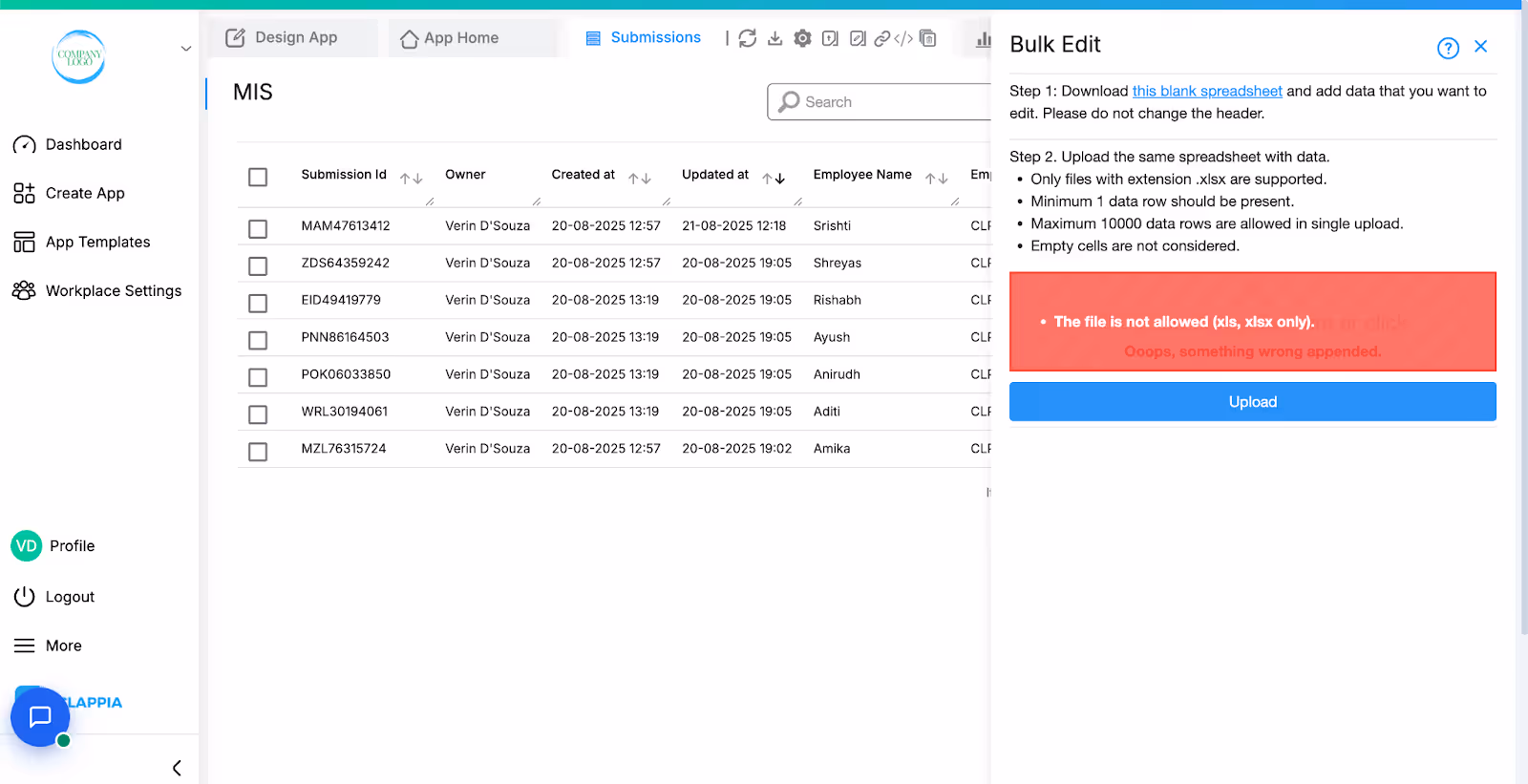This screenshot has height=784, width=1528.
Task: Go to Dashboard in the sidebar
Action: [x=67, y=144]
